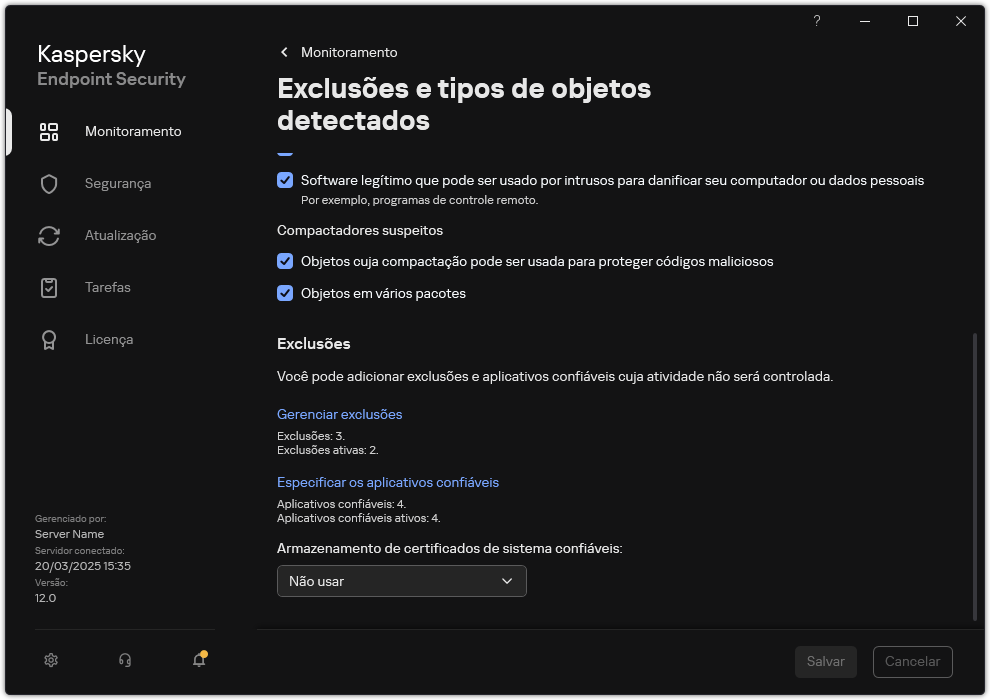Viewport: 990px width, 700px height.
Task: Go back to Monitoramento via back arrow
Action: [x=283, y=52]
